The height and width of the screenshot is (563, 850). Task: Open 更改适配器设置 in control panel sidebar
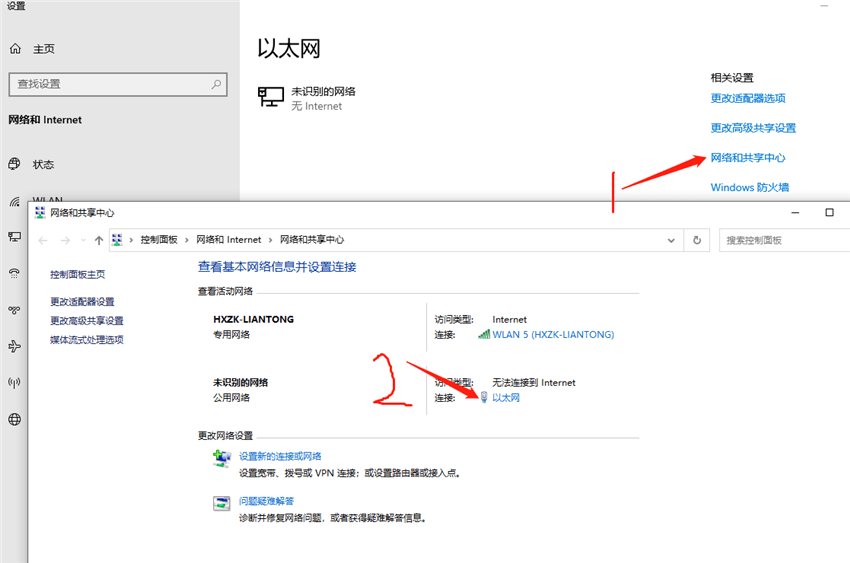tap(82, 301)
